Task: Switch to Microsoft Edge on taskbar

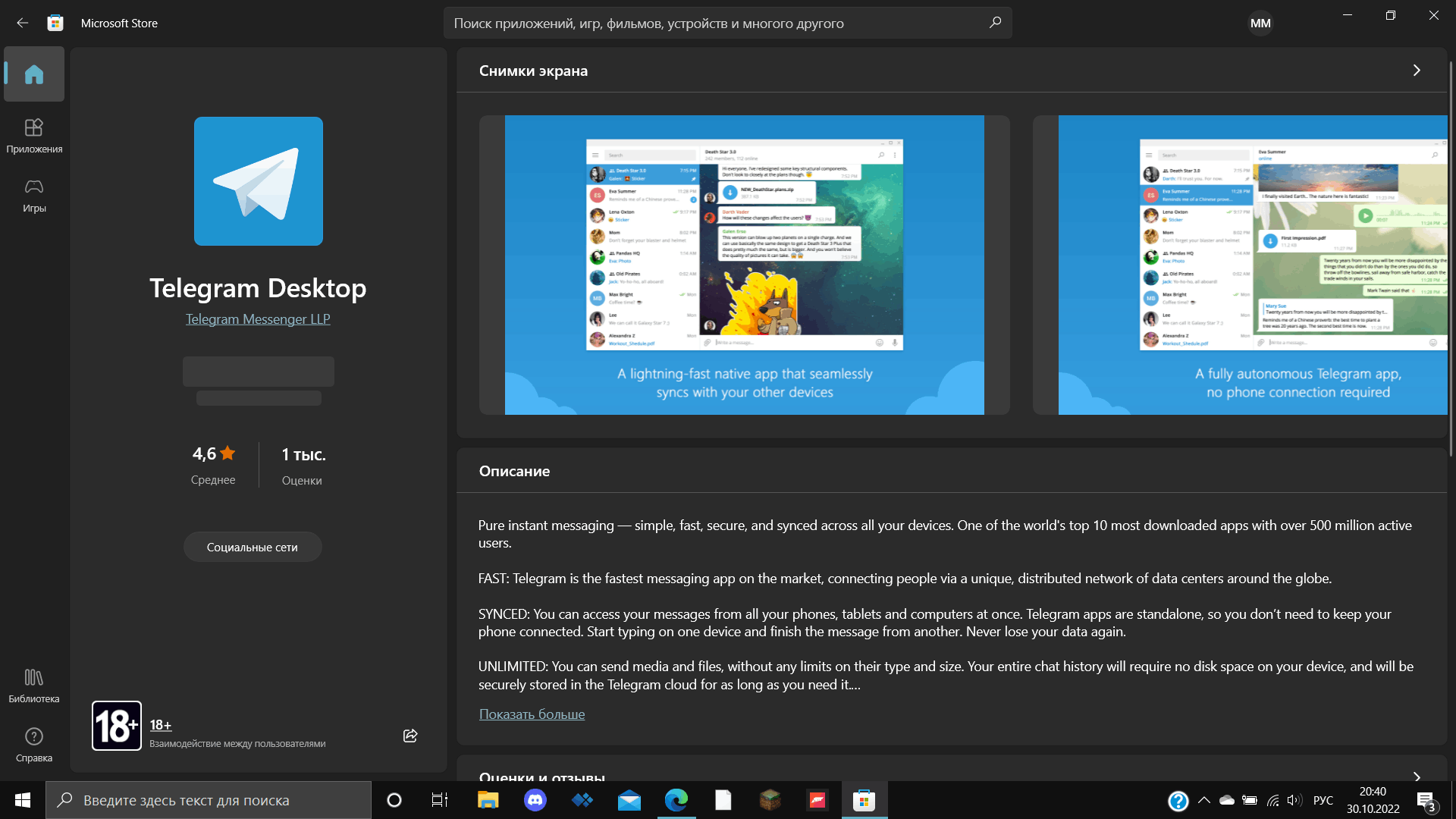Action: coord(676,800)
